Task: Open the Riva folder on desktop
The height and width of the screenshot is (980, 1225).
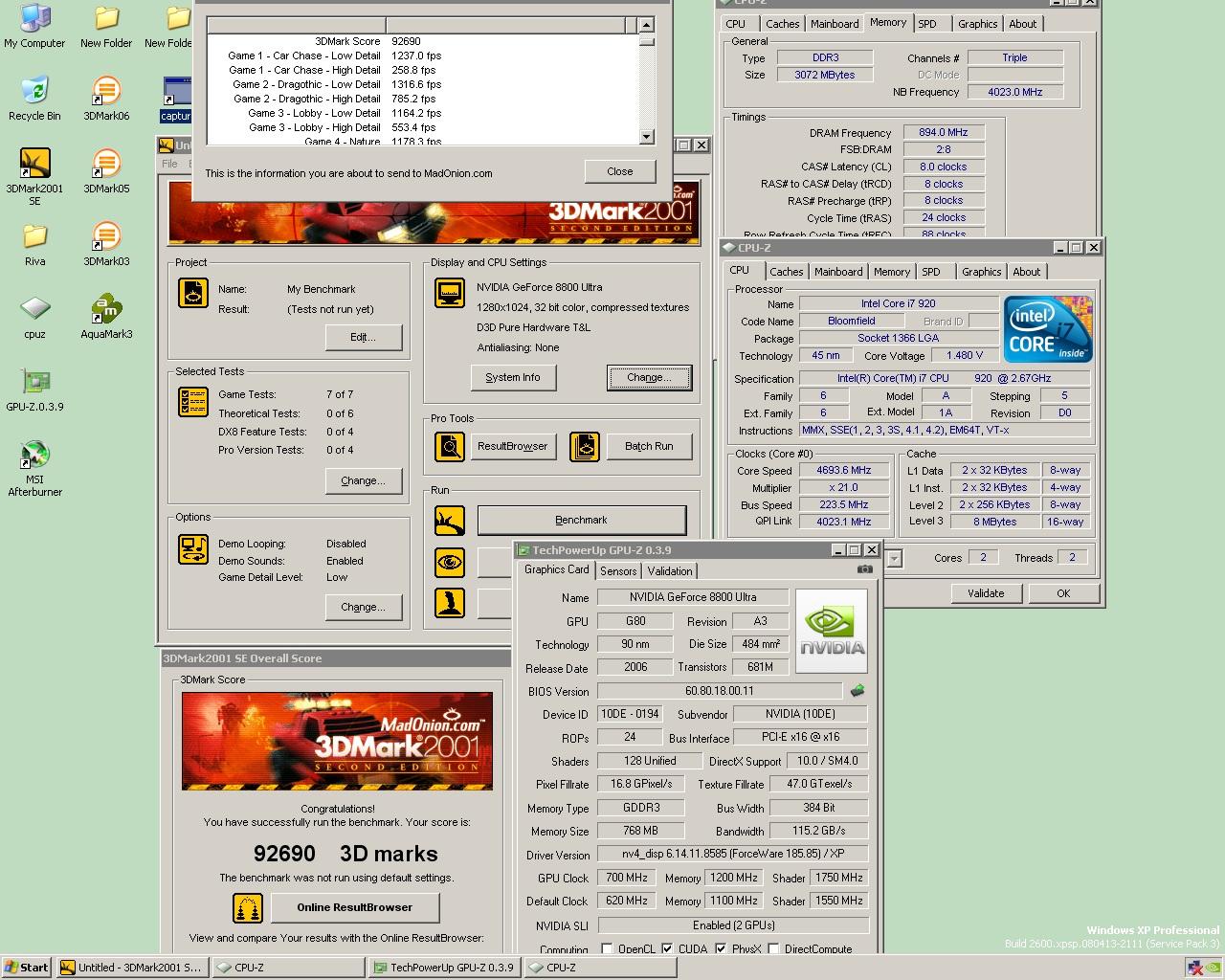Action: click(34, 243)
